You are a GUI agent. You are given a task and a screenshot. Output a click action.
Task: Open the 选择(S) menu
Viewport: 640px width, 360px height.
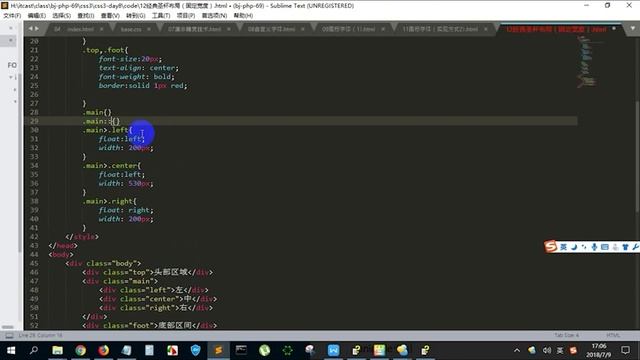pos(61,16)
